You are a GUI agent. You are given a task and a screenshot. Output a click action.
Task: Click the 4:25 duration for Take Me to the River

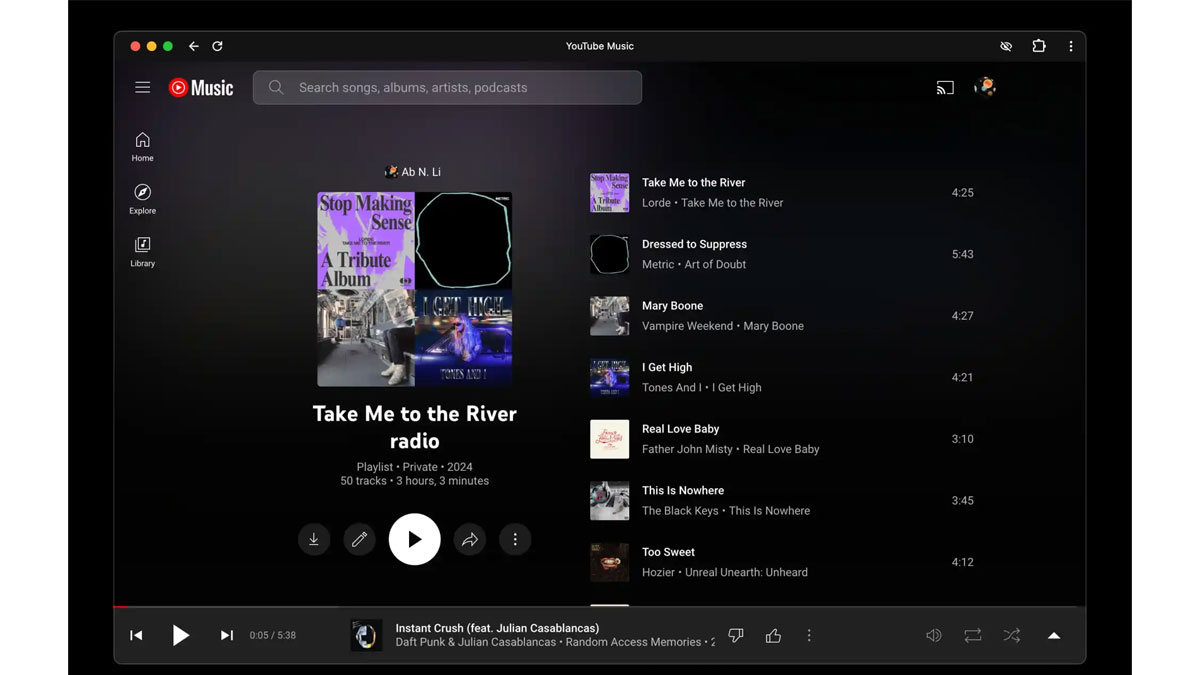[x=963, y=193]
